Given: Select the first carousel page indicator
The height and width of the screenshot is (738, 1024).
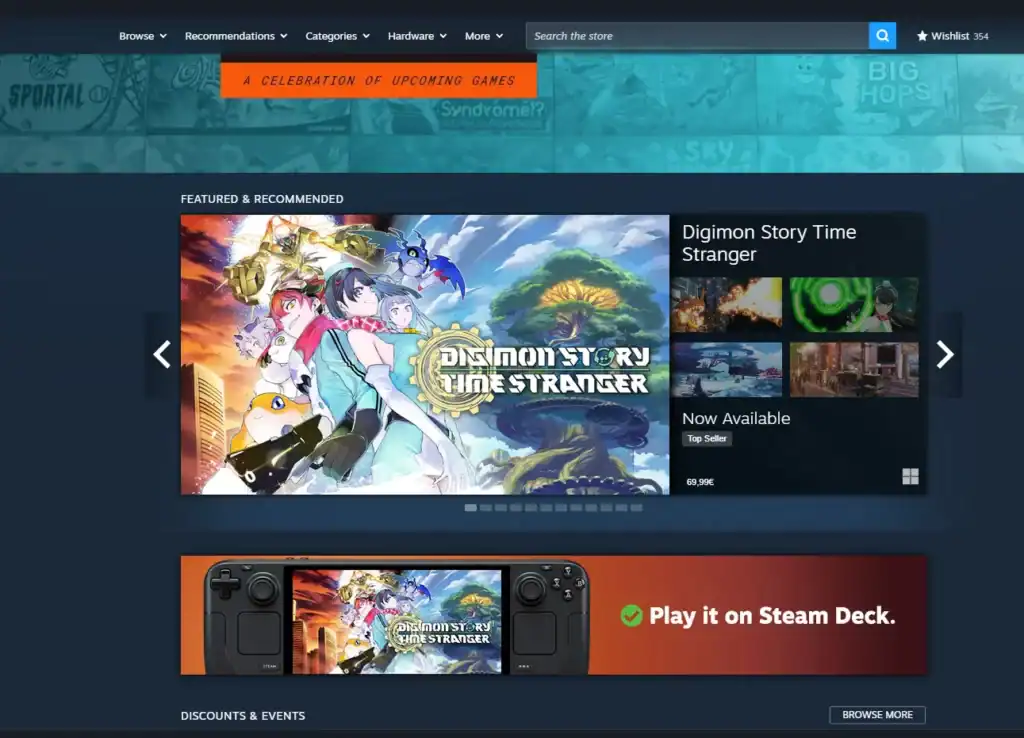Looking at the screenshot, I should (470, 508).
